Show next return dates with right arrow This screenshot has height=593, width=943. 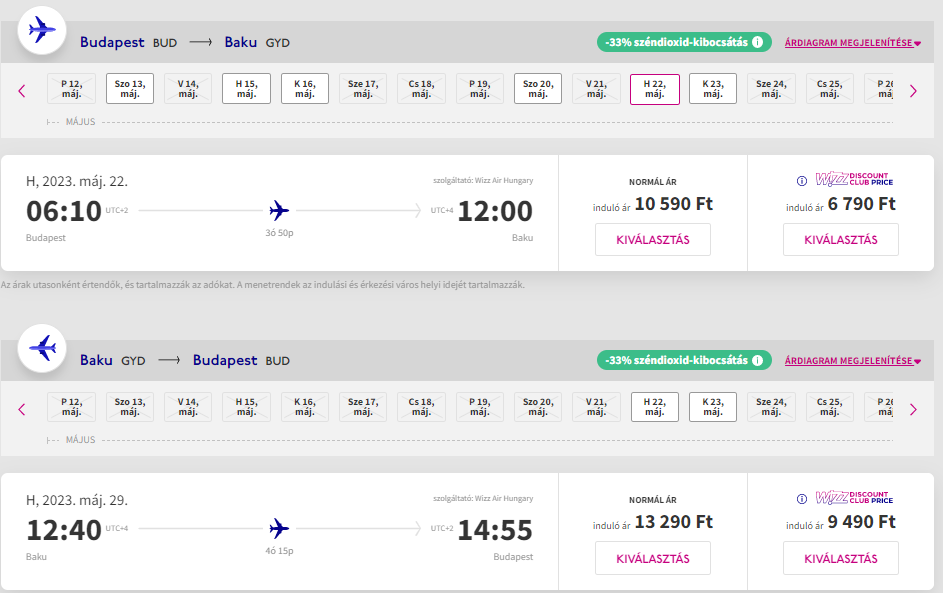[x=913, y=410]
